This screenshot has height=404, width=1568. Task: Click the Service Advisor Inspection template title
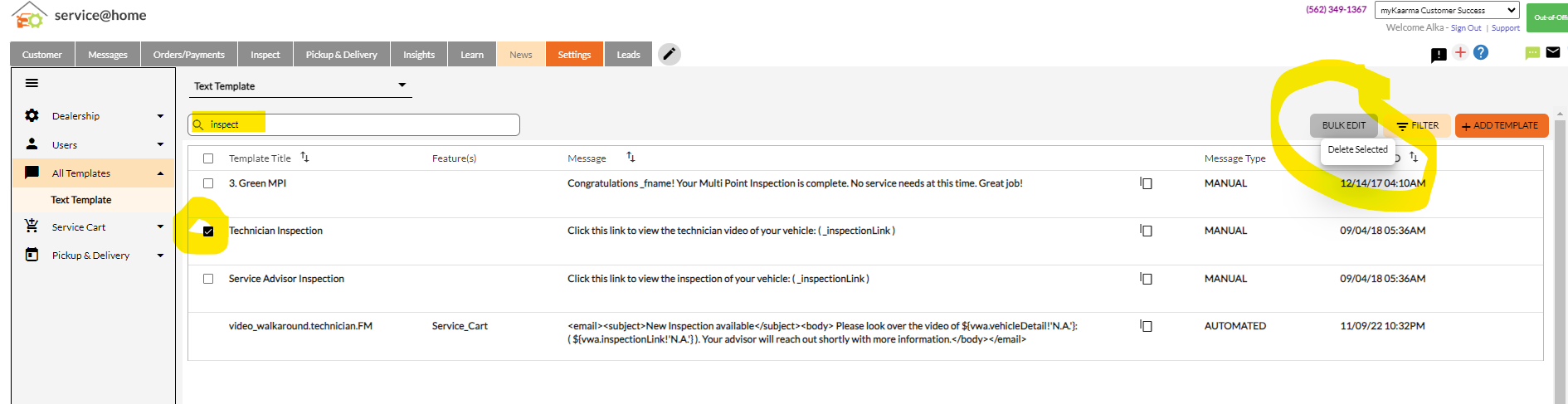point(286,279)
